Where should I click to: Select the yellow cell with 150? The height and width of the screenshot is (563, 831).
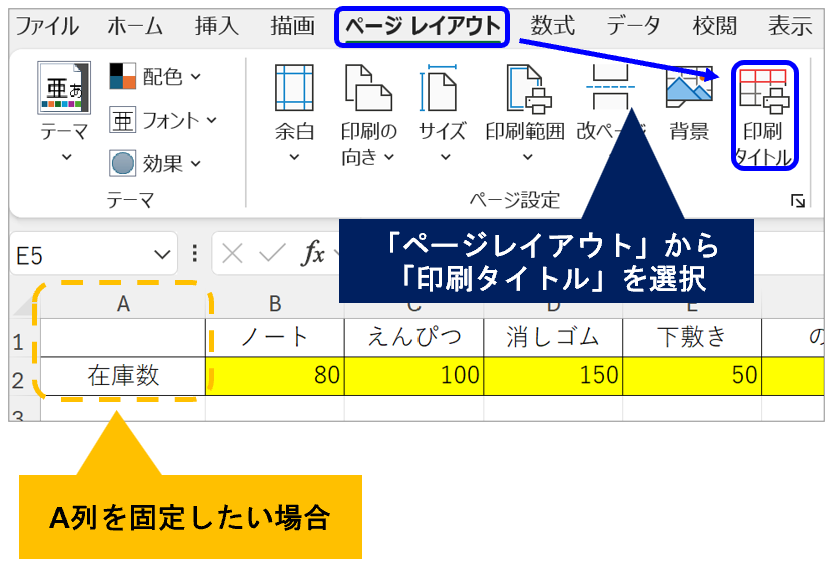(553, 376)
